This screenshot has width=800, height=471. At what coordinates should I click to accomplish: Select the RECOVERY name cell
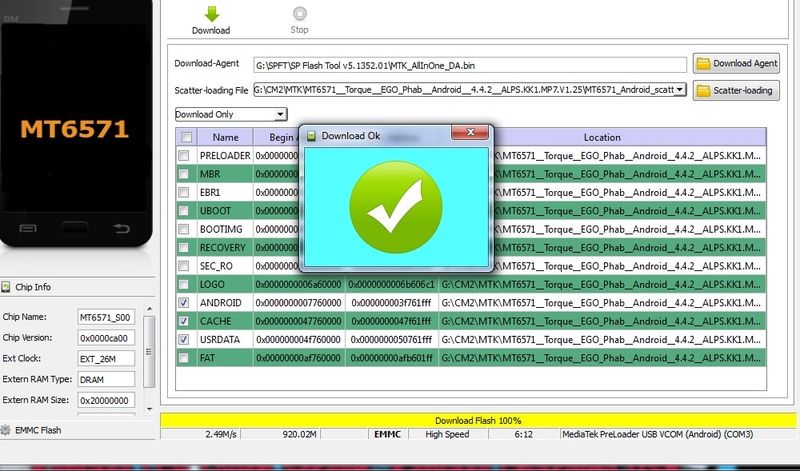(x=225, y=247)
